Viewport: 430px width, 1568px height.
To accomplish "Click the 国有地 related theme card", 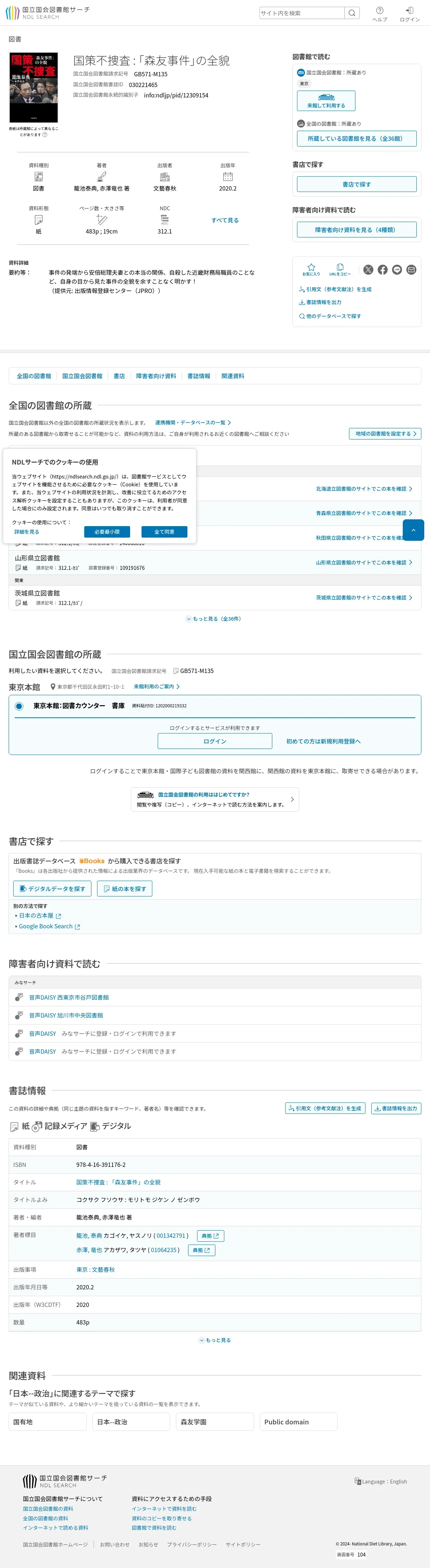I will [x=48, y=1422].
